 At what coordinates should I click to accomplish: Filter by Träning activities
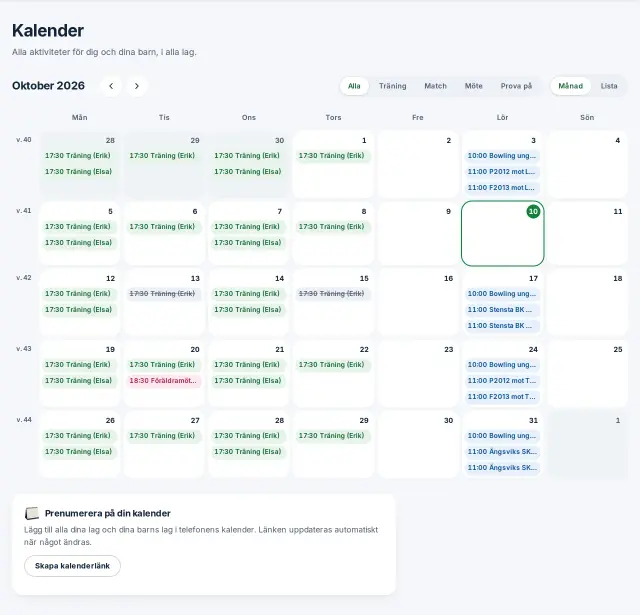coord(392,86)
